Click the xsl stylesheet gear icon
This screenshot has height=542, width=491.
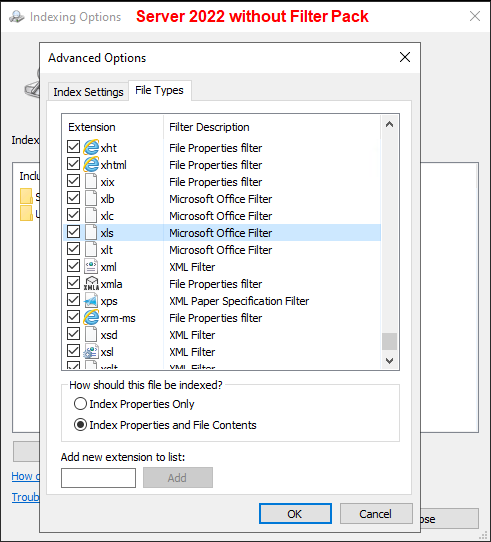(91, 352)
